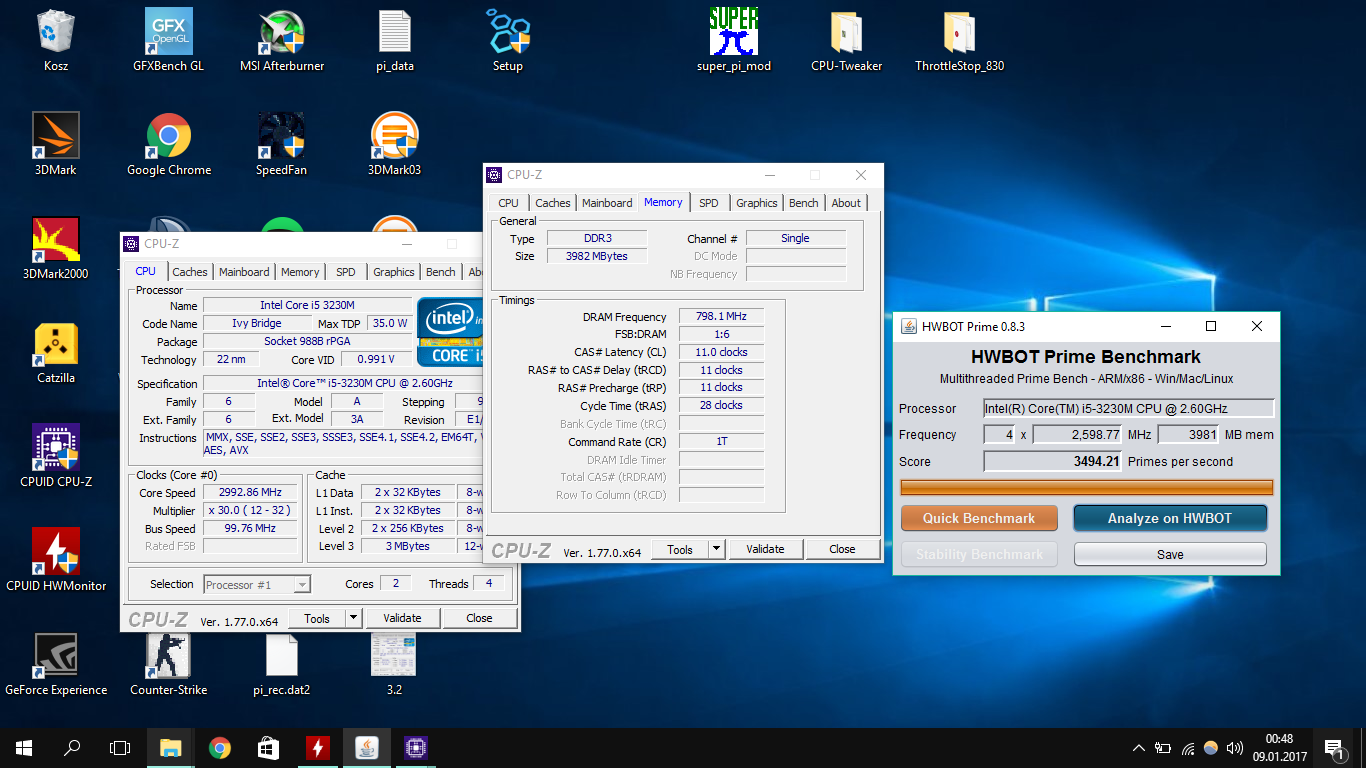Open the Kosz recycle bin icon
Screen dimensions: 1366x768
(56, 40)
